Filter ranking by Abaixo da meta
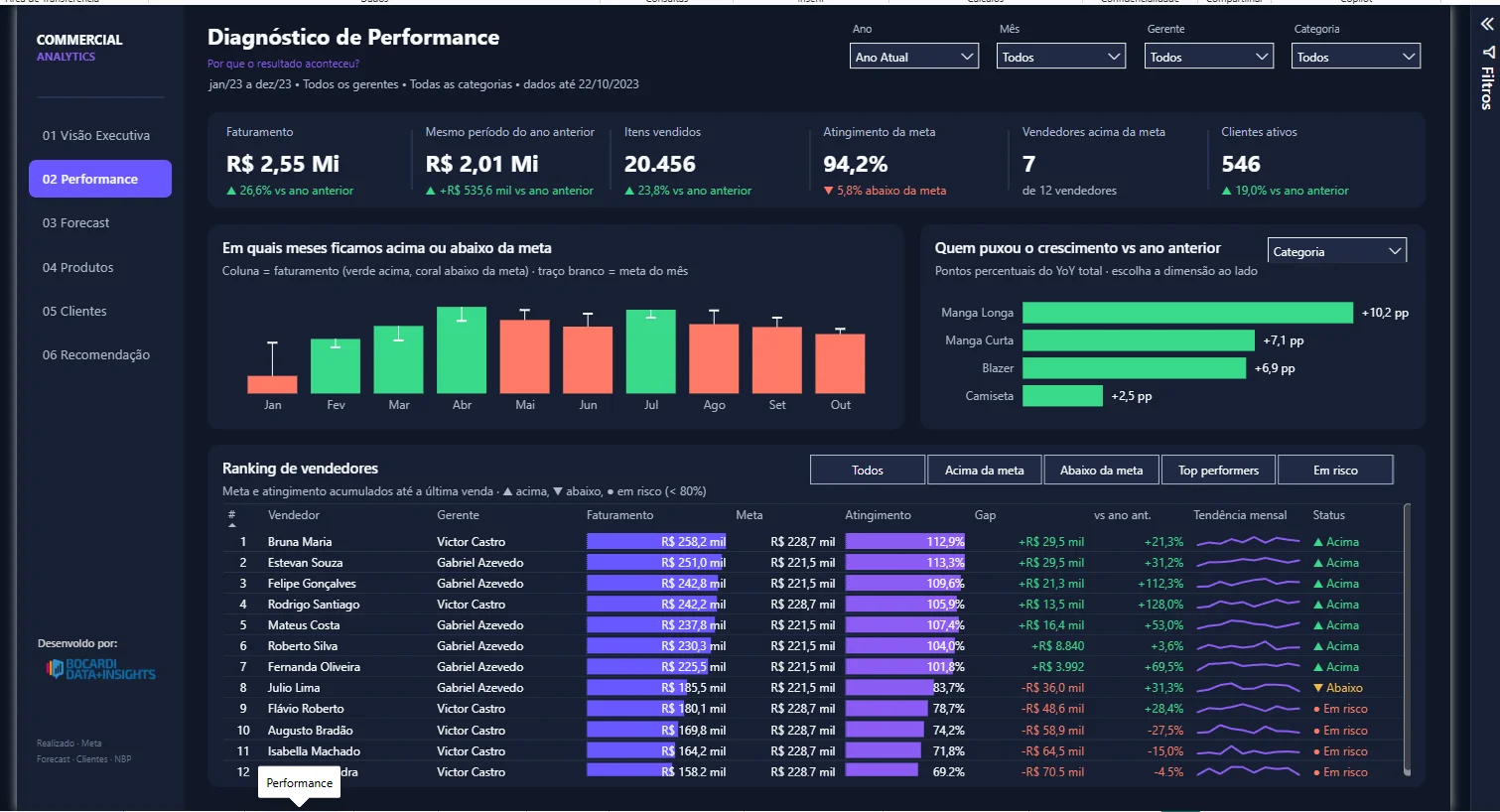 (x=1101, y=470)
